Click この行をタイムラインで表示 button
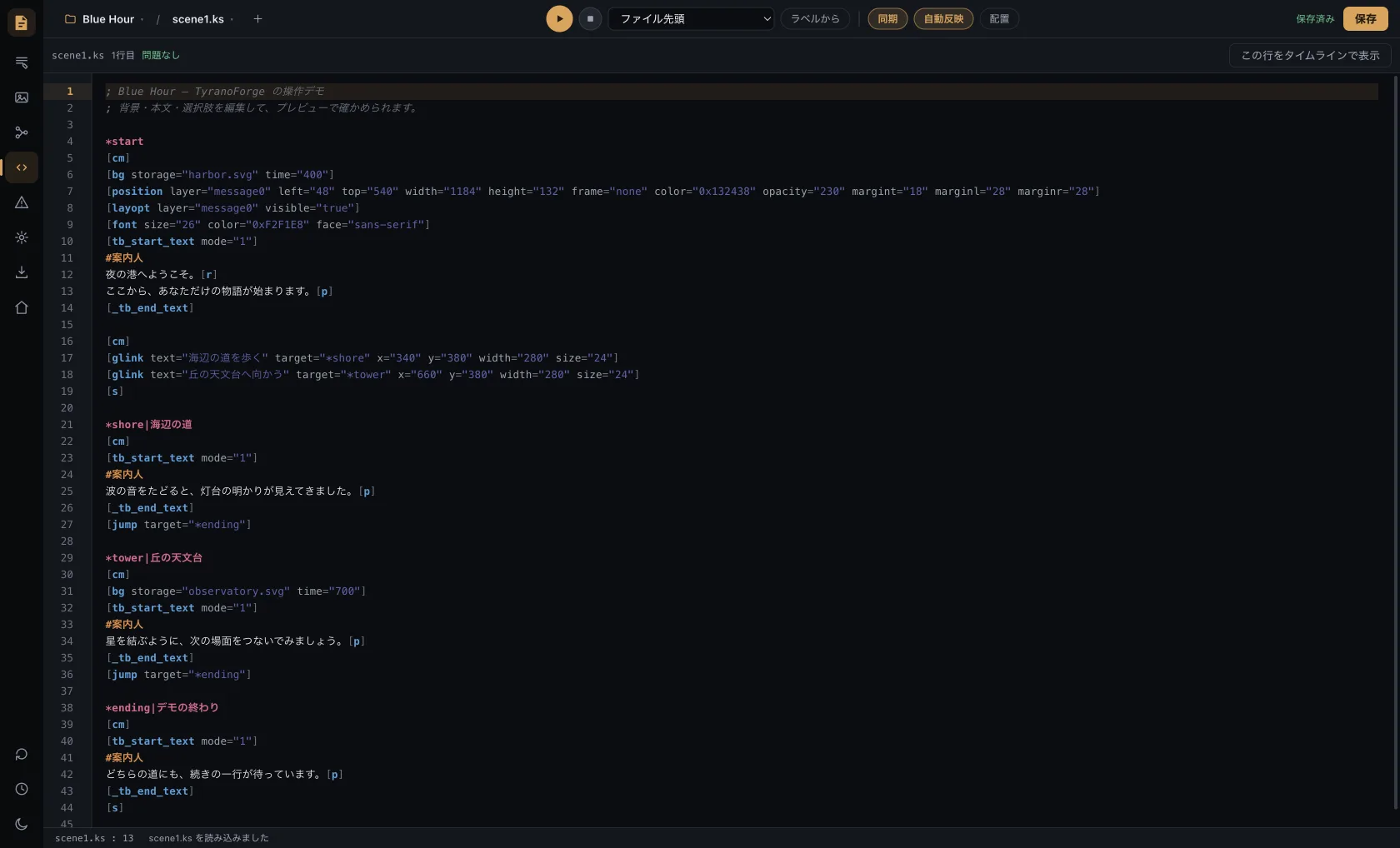This screenshot has width=1400, height=848. pos(1310,55)
